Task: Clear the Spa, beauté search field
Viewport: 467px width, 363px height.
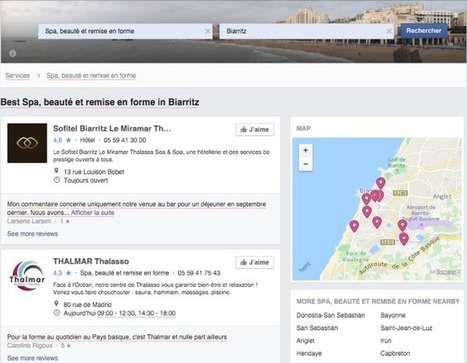Action: click(207, 31)
